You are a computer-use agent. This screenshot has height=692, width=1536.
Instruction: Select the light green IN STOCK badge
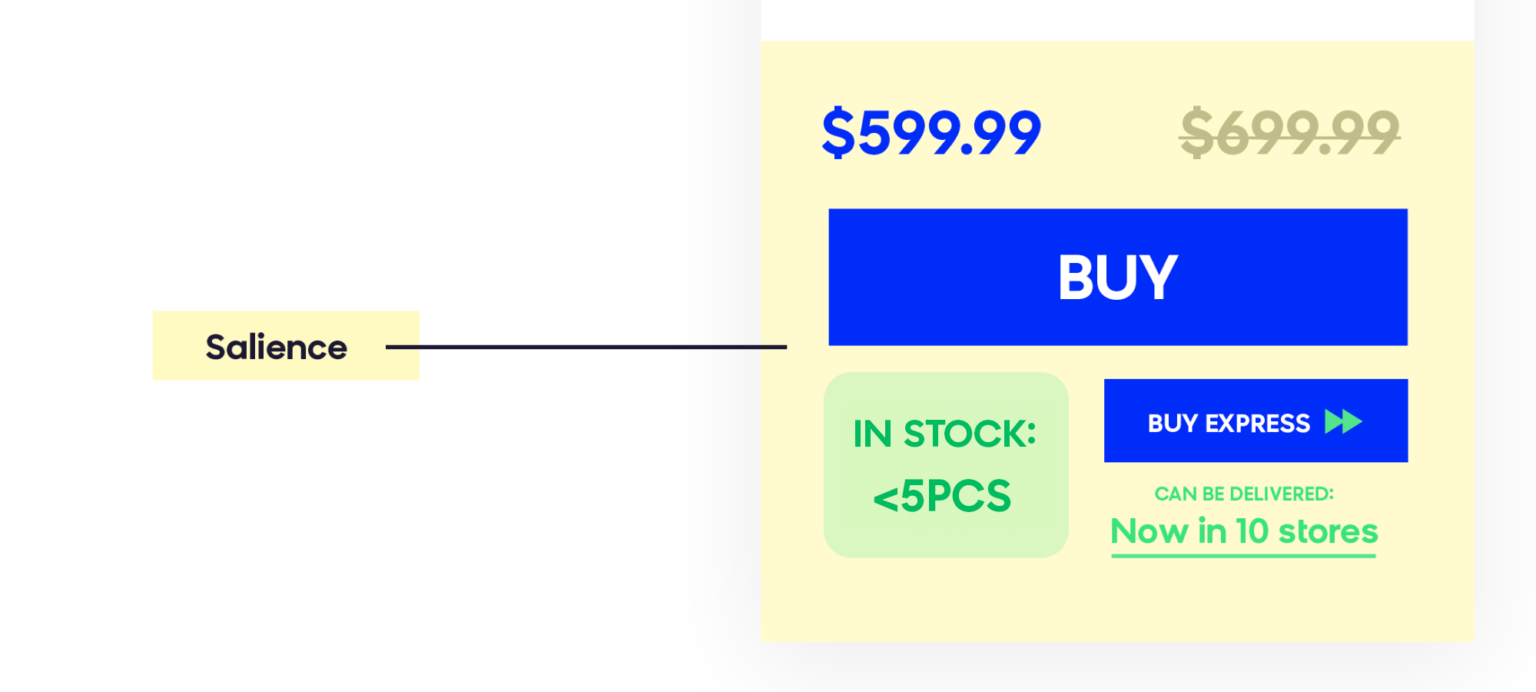pyautogui.click(x=946, y=465)
